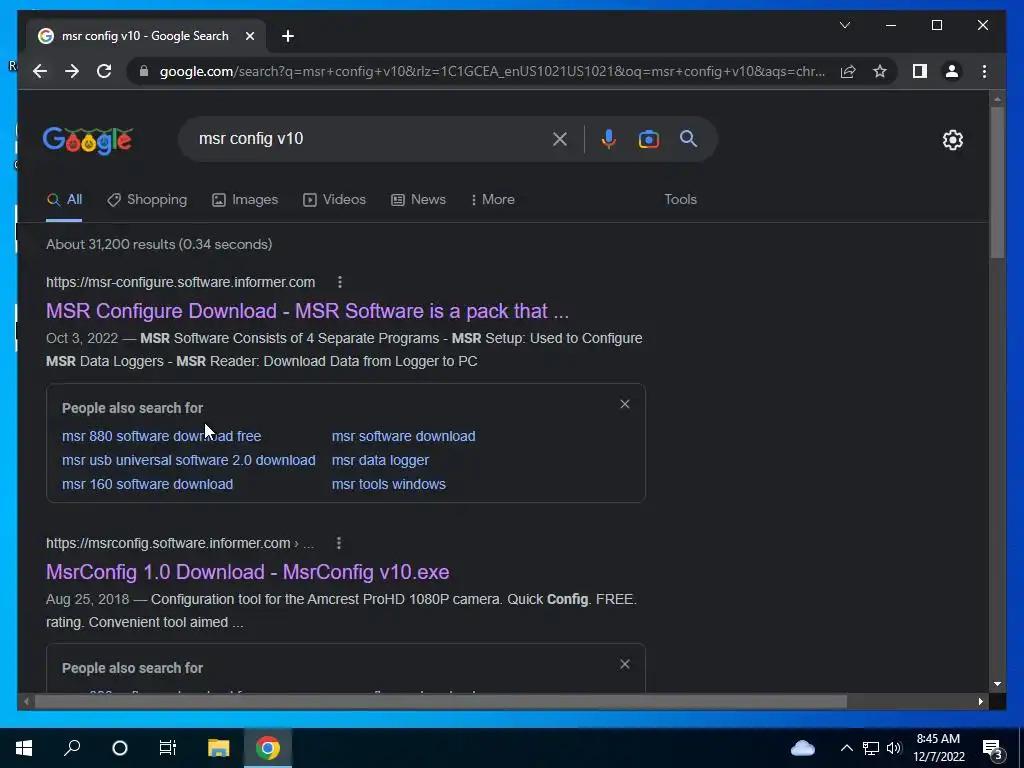The height and width of the screenshot is (768, 1024).
Task: Open Cortana from taskbar
Action: coord(120,748)
